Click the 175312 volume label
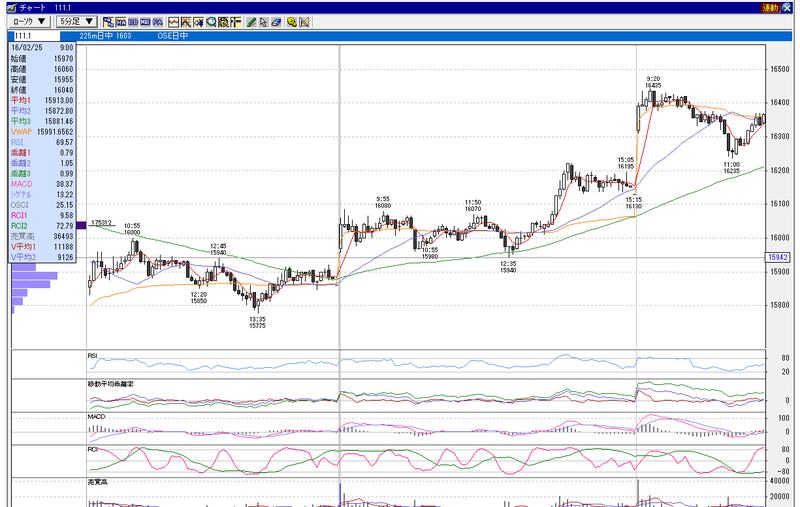This screenshot has height=507, width=800. coord(102,223)
